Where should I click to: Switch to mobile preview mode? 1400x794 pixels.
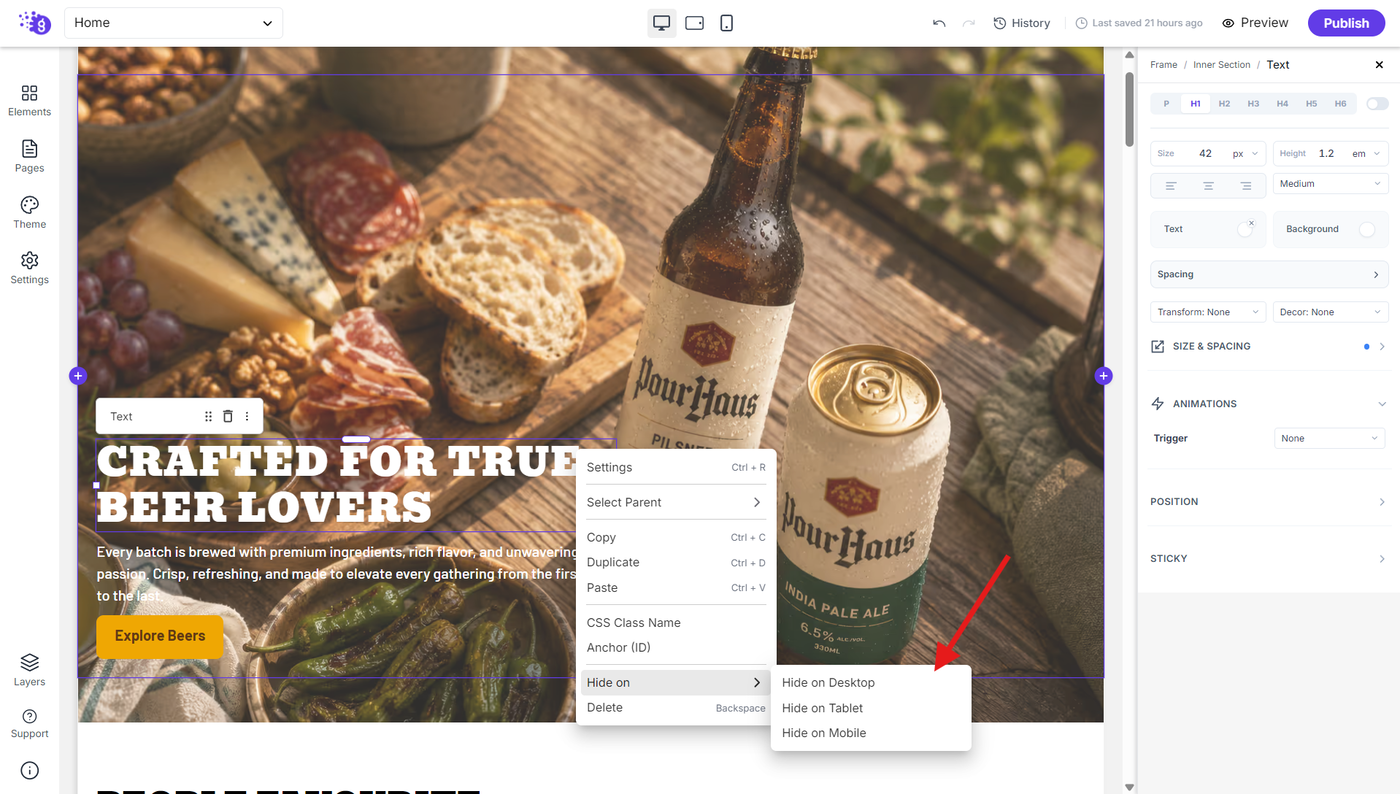727,23
